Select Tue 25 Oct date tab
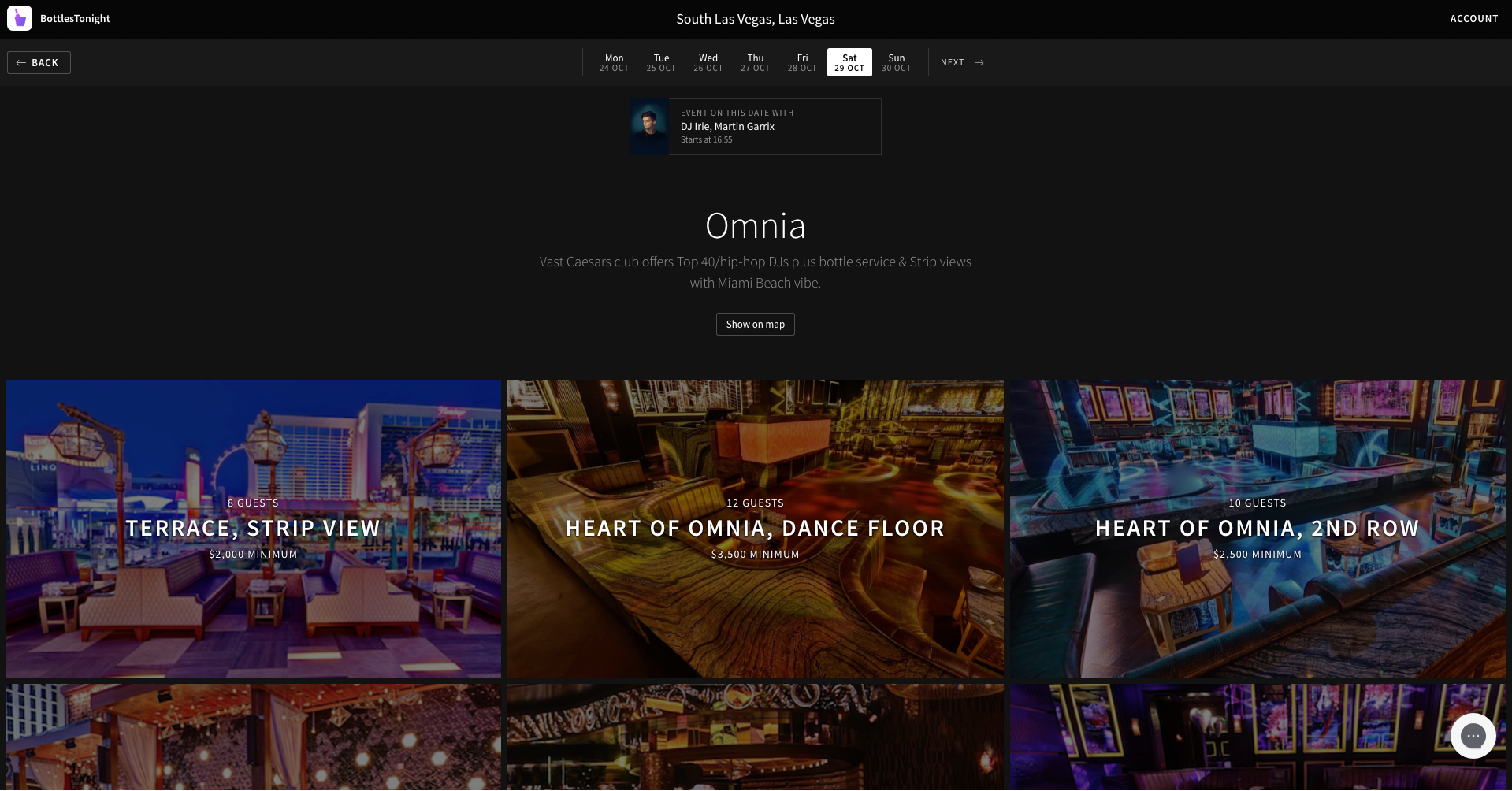The image size is (1512, 791). click(661, 62)
